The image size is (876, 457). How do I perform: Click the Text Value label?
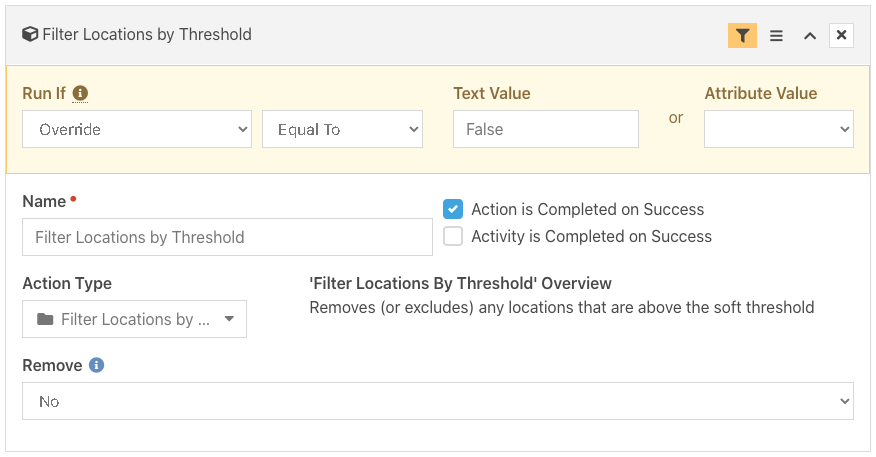coord(492,93)
